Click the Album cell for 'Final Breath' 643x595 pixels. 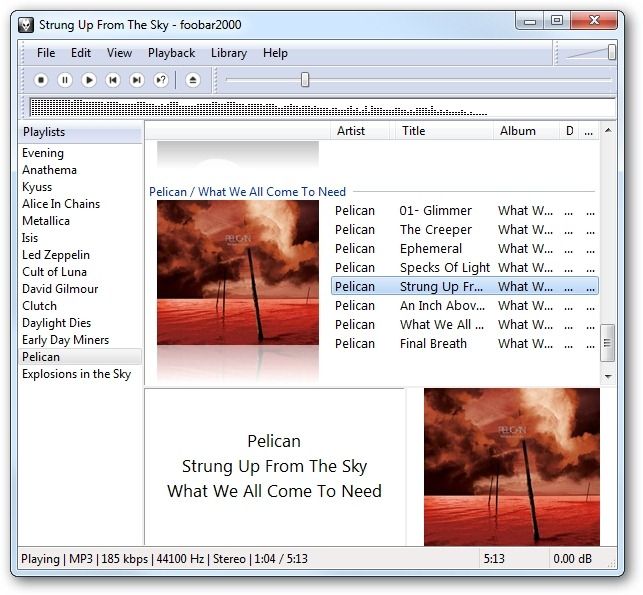tap(525, 343)
